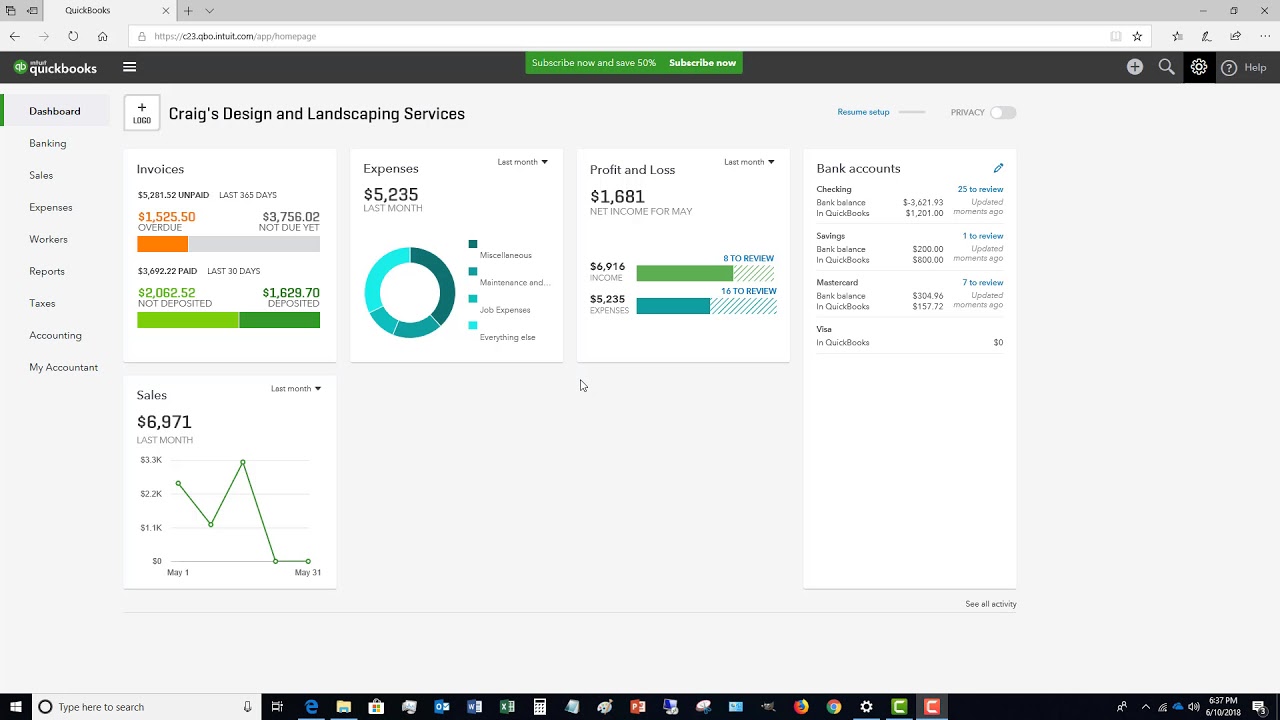Click the browser Back arrow
Screen dimensions: 1280x720
15,36
